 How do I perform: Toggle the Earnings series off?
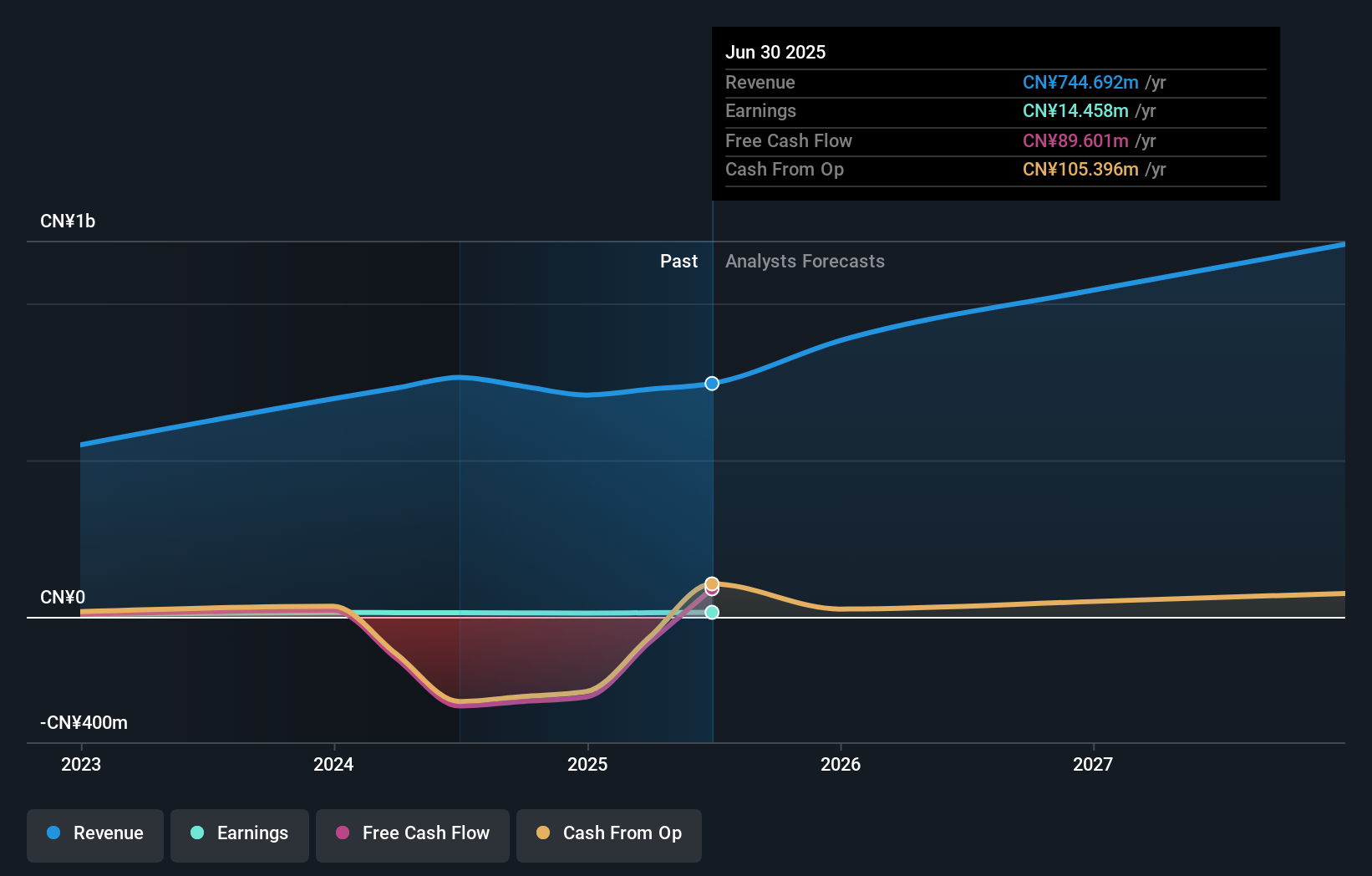(x=239, y=833)
